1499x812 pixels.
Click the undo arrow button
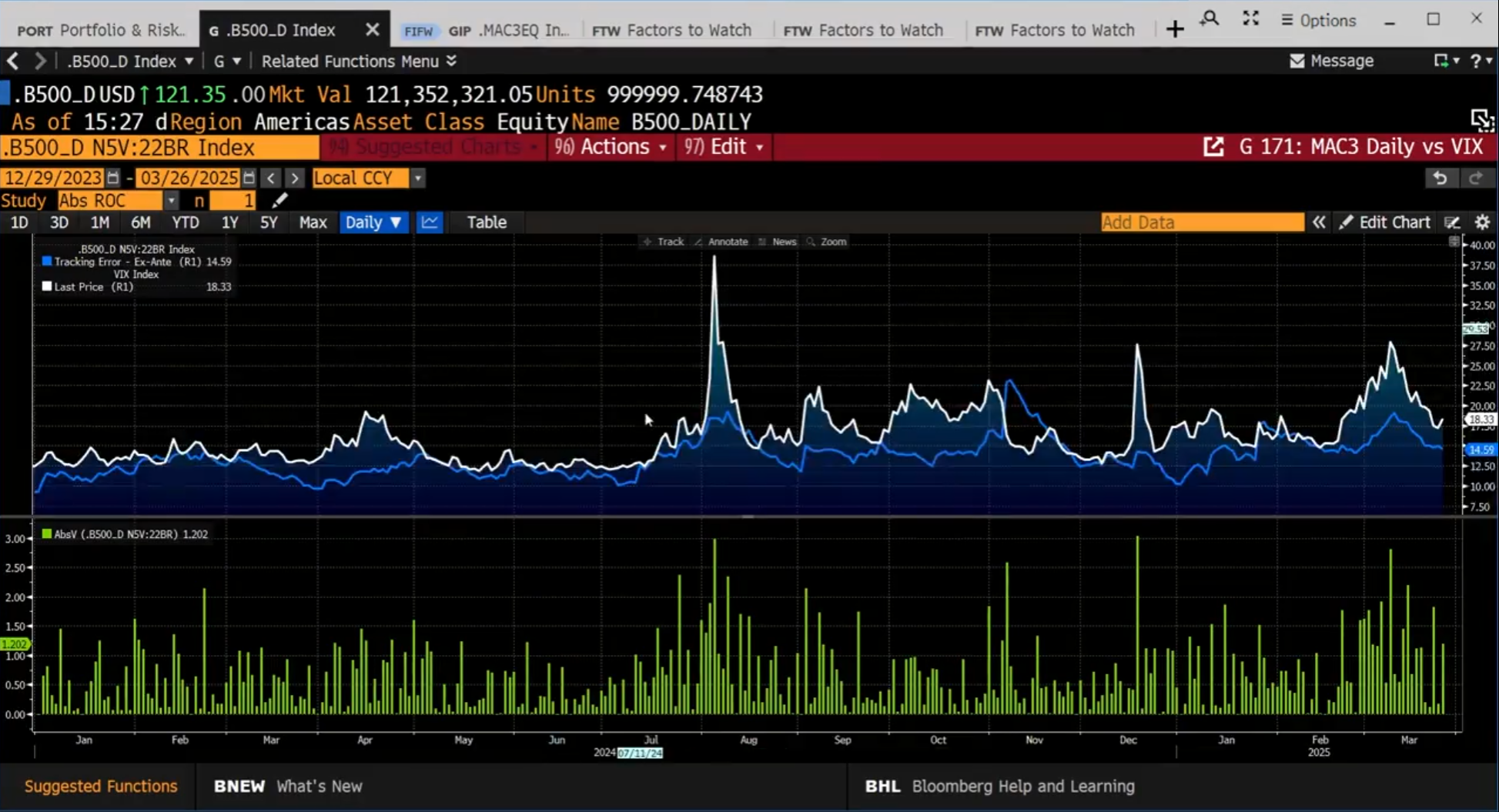(1440, 178)
